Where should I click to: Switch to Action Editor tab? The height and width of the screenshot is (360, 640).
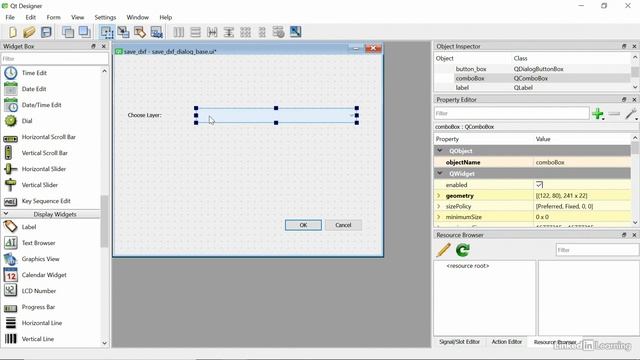point(507,342)
